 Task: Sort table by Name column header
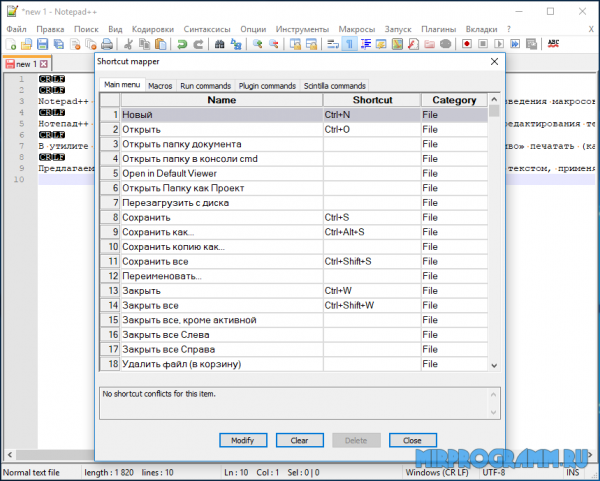pyautogui.click(x=222, y=100)
